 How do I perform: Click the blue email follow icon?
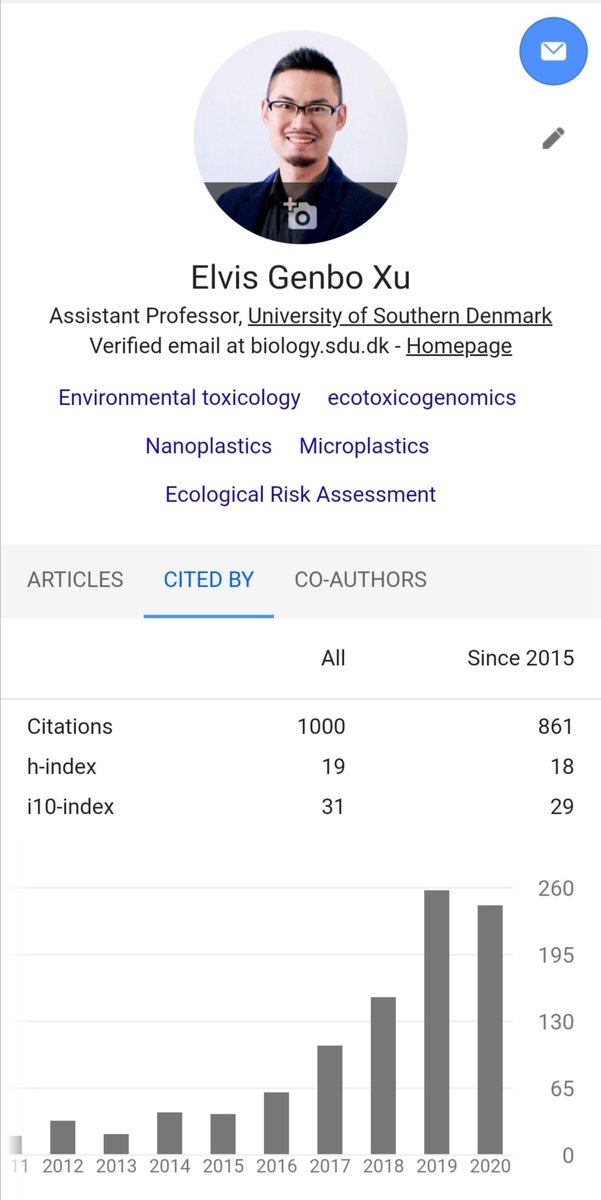coord(553,51)
